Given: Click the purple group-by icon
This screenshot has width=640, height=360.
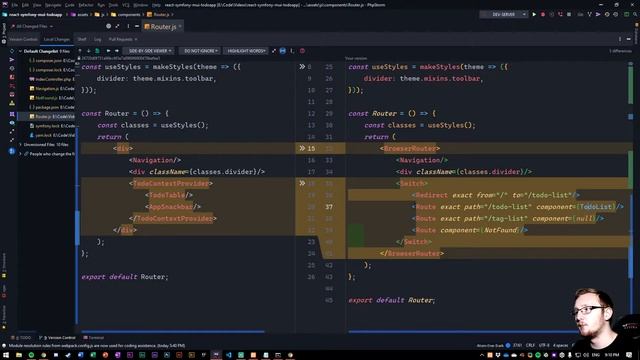Looking at the screenshot, I should (12, 114).
